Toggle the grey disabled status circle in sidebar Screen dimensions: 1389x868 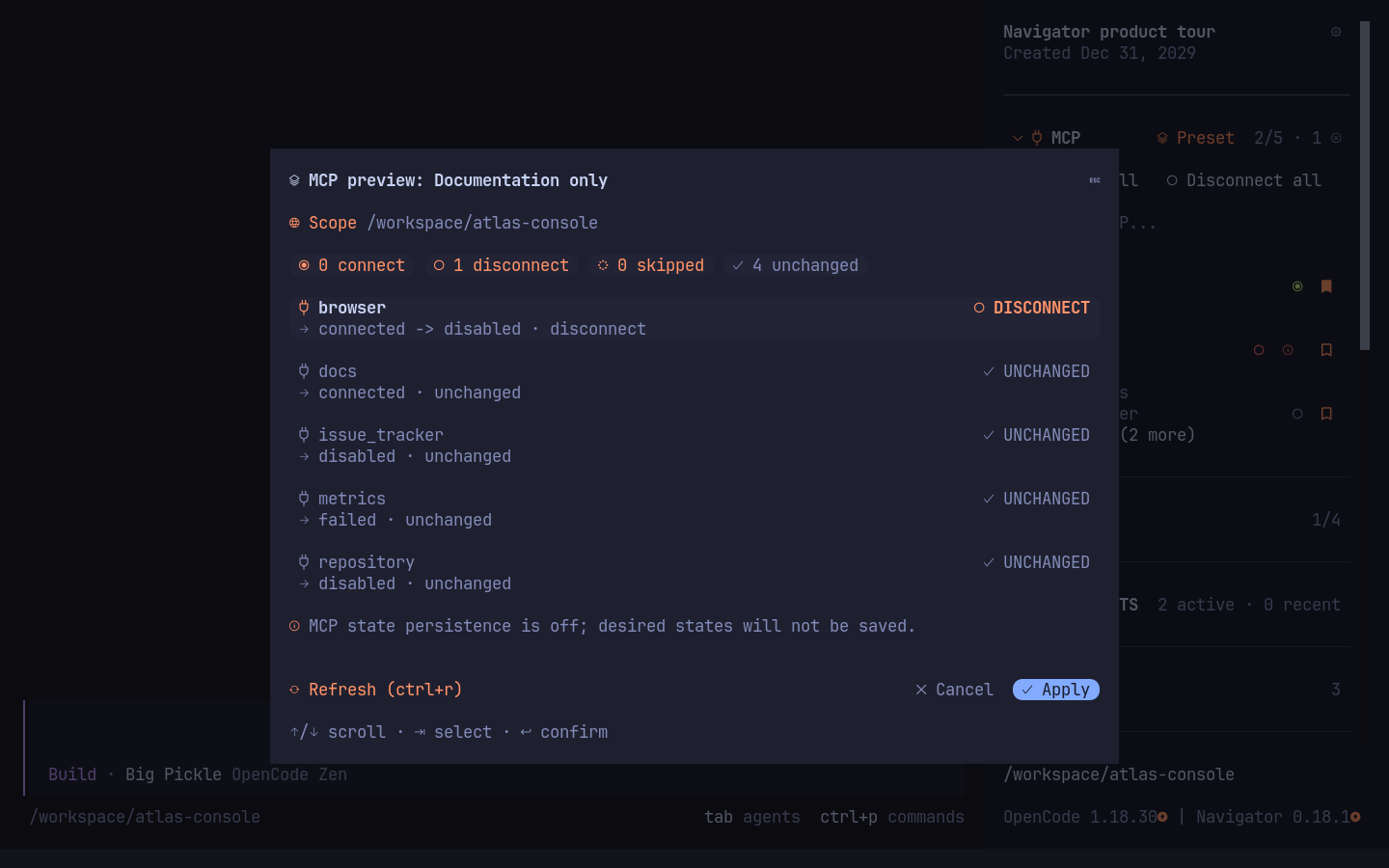(1297, 414)
